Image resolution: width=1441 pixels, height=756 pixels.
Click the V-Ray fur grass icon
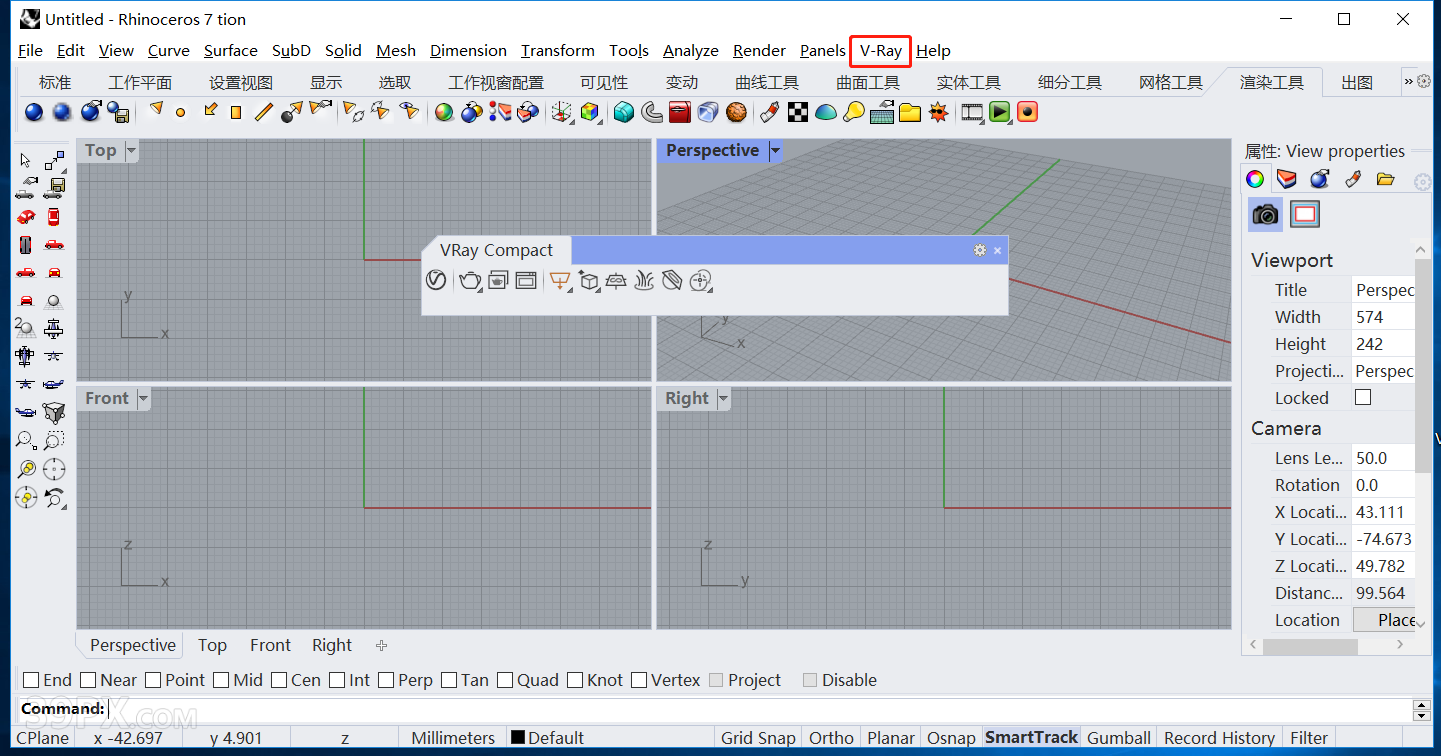click(x=644, y=281)
